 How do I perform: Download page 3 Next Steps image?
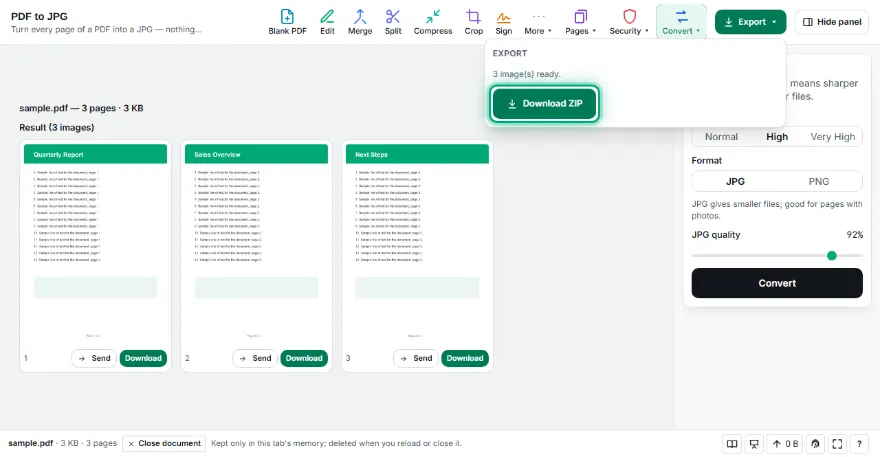465,358
